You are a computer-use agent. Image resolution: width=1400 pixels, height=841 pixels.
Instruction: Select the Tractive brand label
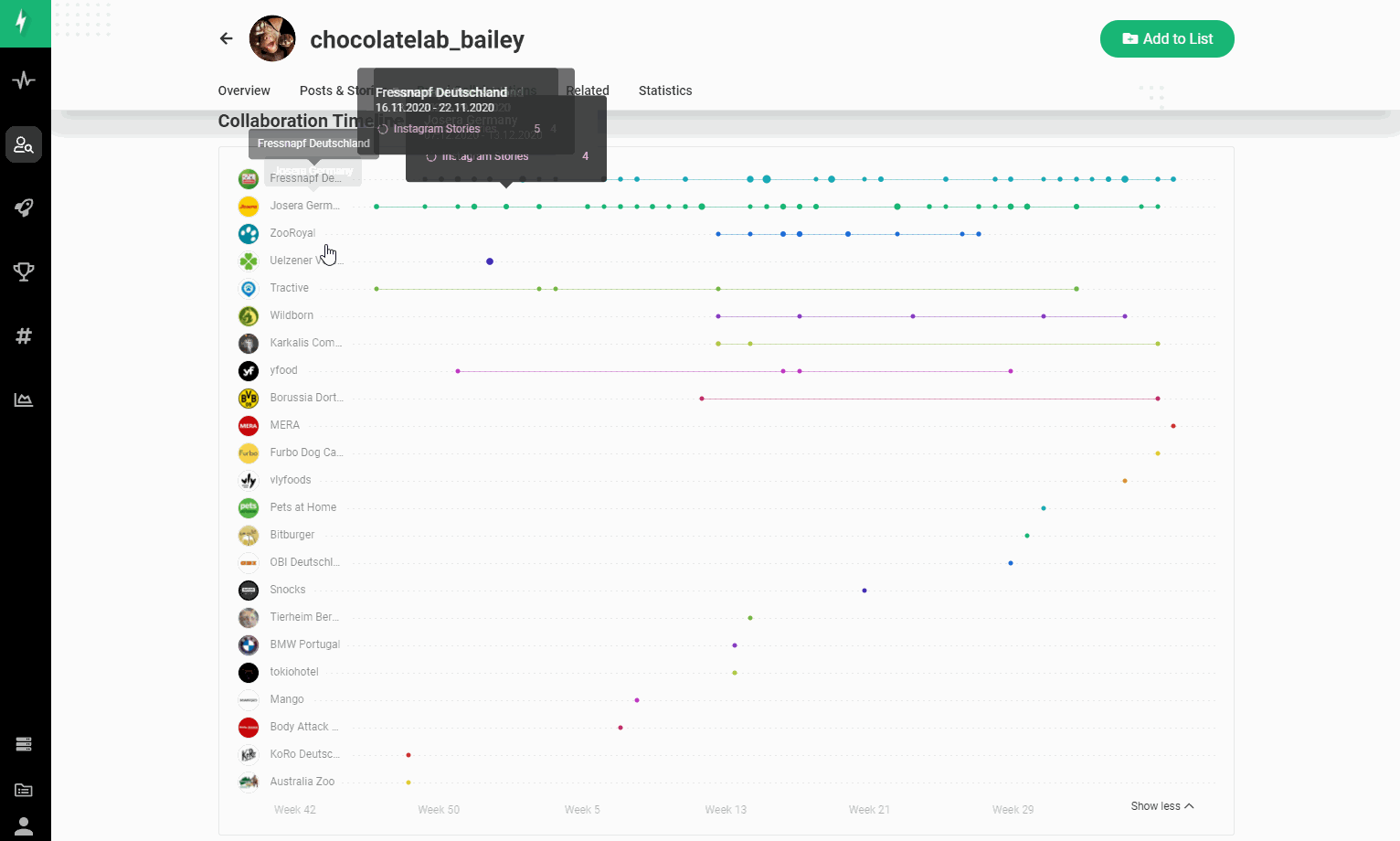point(289,288)
